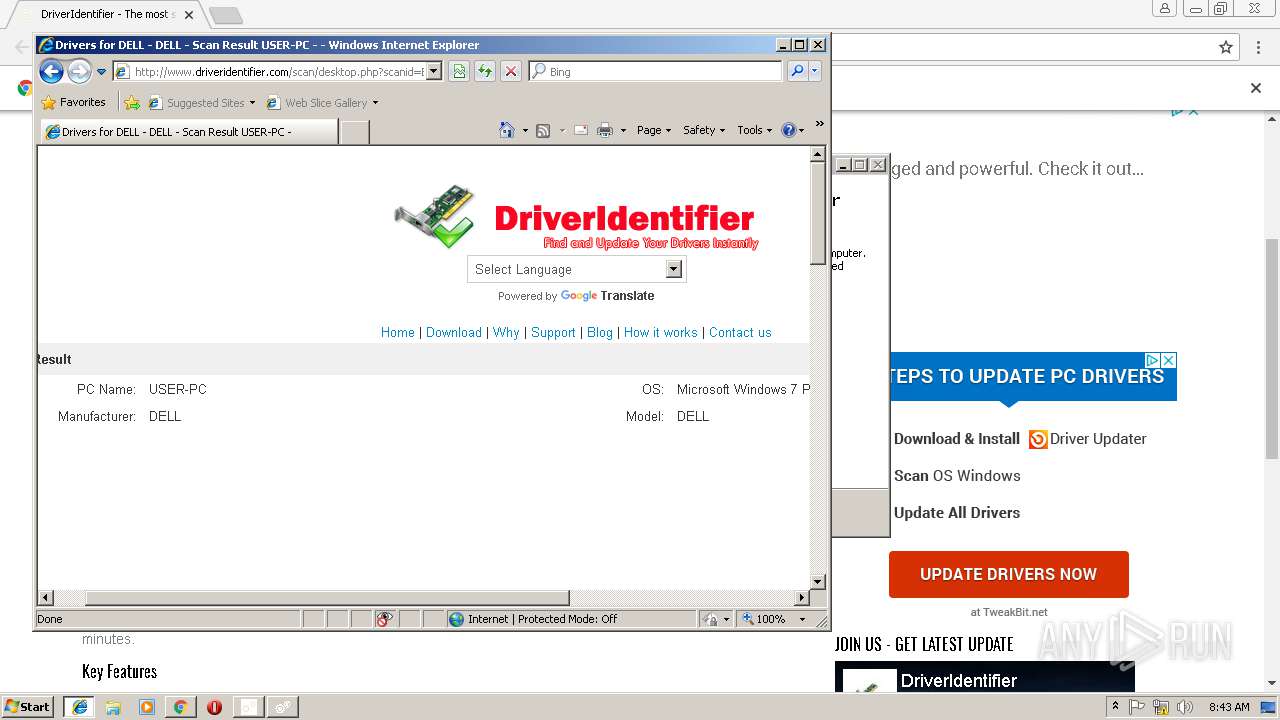Screen dimensions: 1280x720
Task: Expand the address bar URL history dropdown
Action: (434, 71)
